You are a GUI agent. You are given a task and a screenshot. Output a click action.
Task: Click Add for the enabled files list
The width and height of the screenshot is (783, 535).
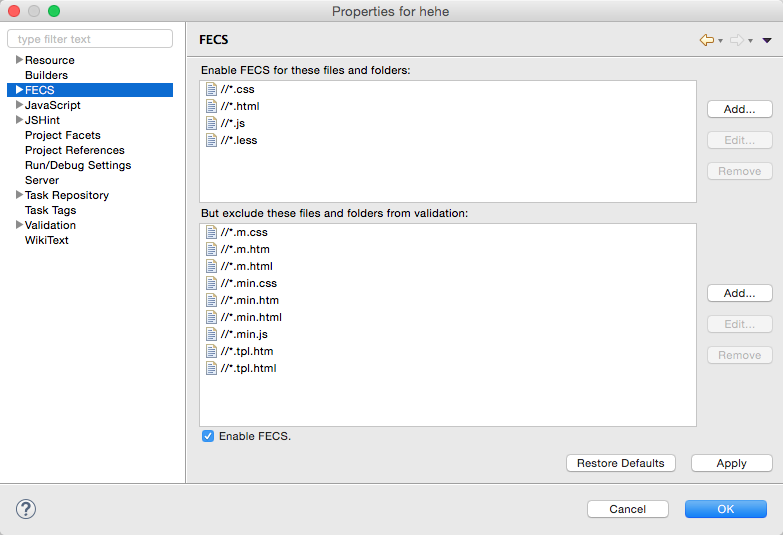740,109
